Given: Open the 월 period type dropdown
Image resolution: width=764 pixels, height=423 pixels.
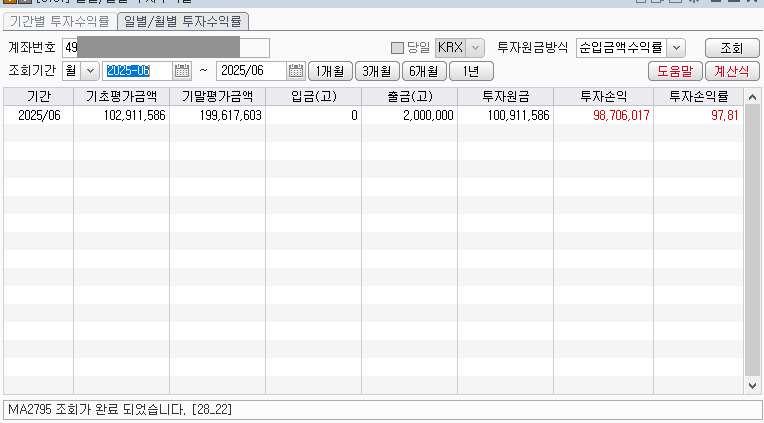Looking at the screenshot, I should (89, 71).
